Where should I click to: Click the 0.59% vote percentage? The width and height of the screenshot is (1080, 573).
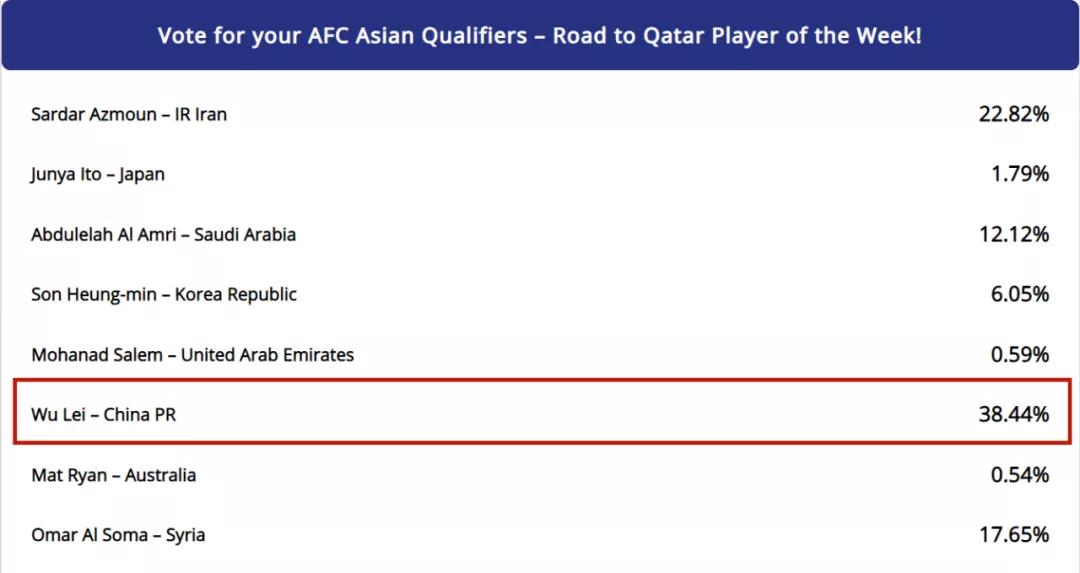coord(1020,354)
